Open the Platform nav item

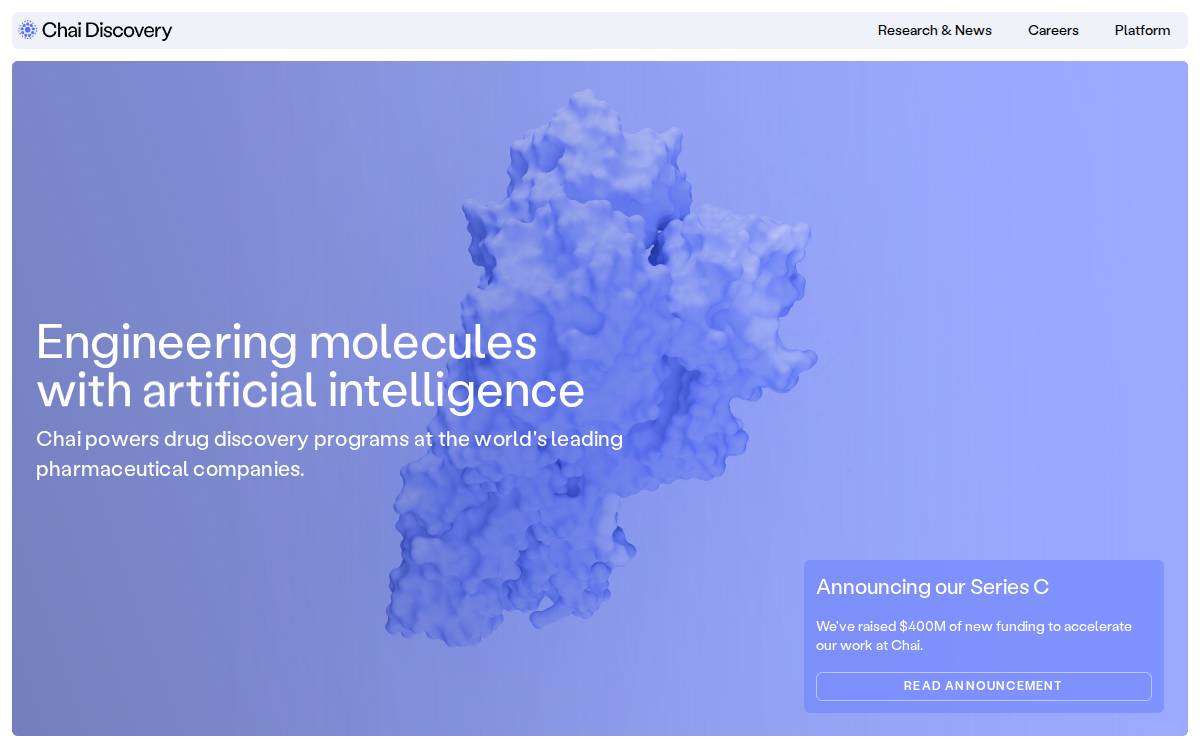pos(1142,30)
